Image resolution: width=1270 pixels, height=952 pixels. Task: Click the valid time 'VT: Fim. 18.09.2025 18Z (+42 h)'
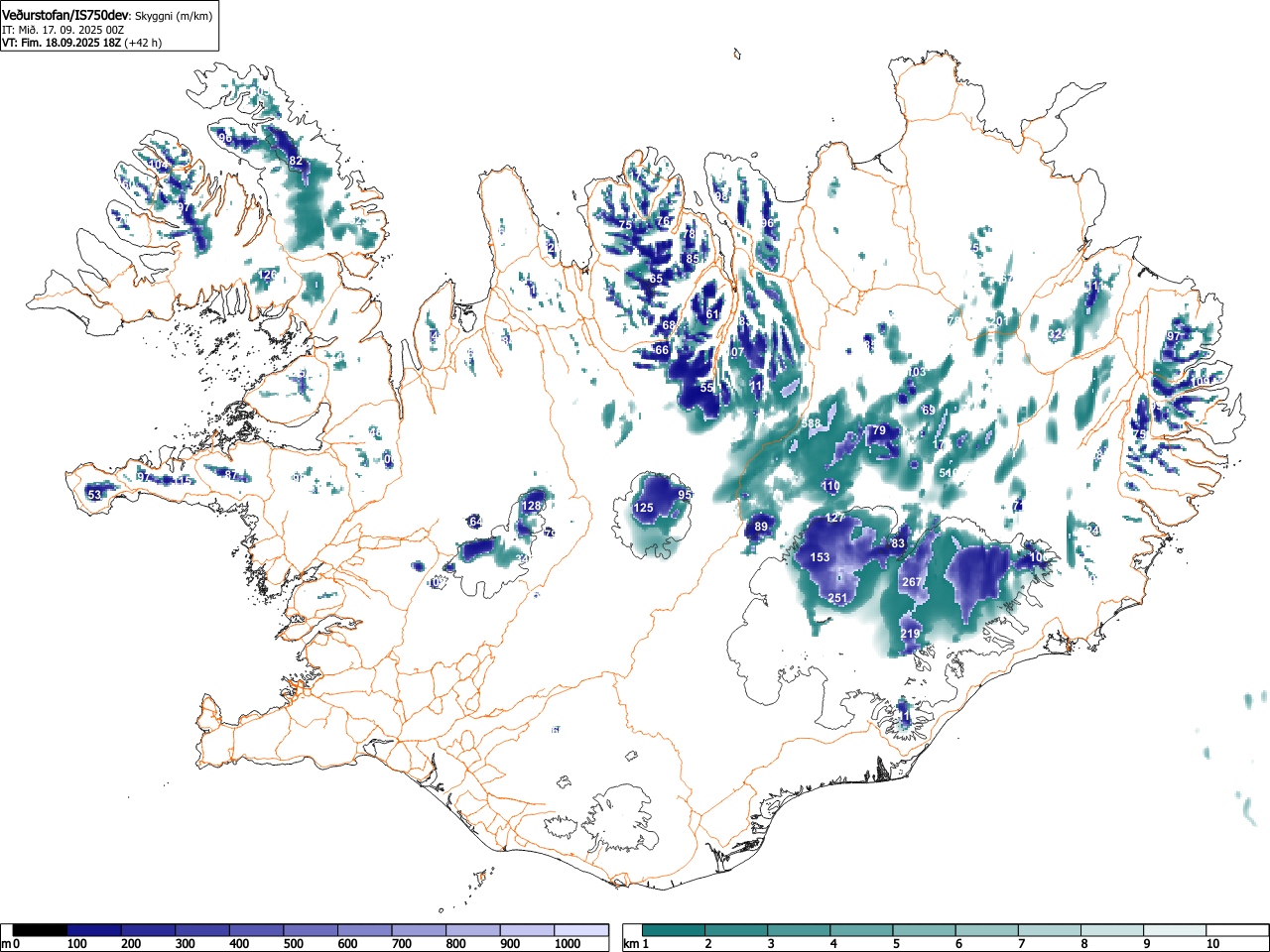(x=81, y=43)
